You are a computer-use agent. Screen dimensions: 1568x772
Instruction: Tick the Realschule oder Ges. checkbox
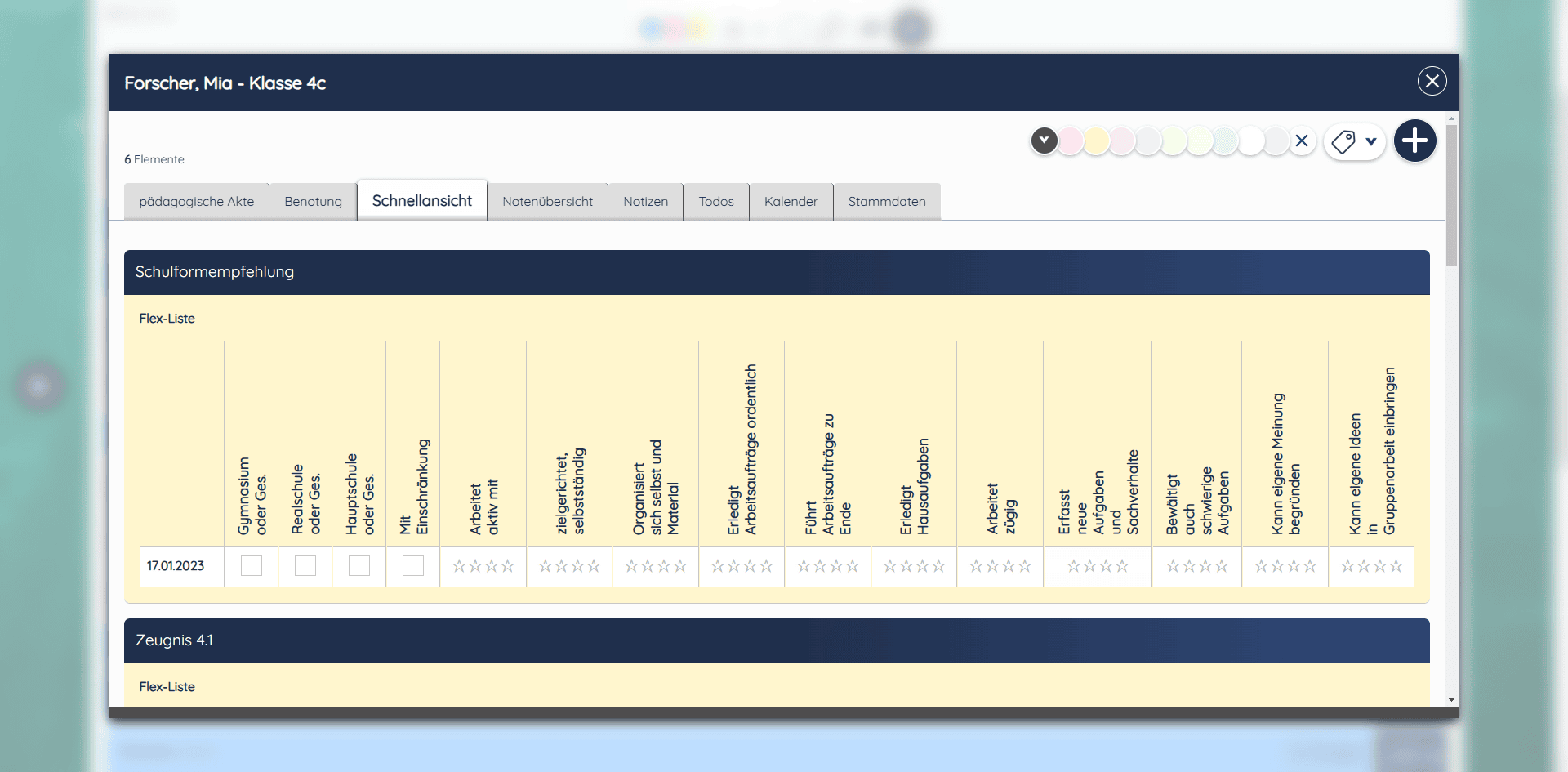(305, 565)
